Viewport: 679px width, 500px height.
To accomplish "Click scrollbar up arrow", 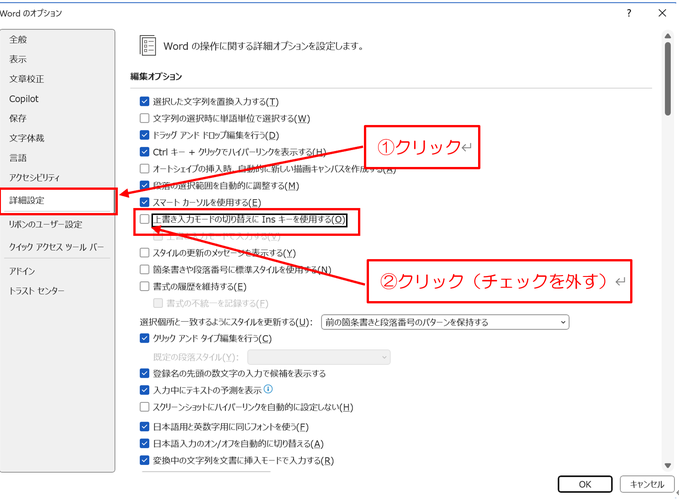I will (x=668, y=36).
